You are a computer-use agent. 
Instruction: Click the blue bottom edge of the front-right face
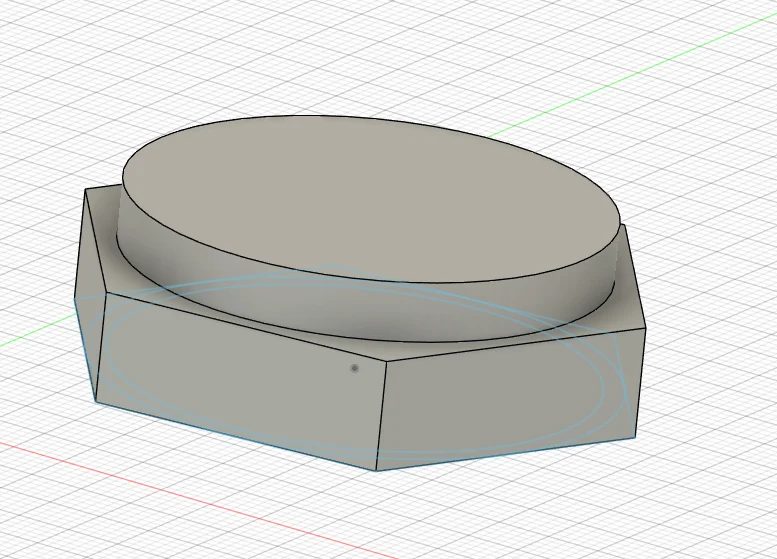tap(505, 453)
